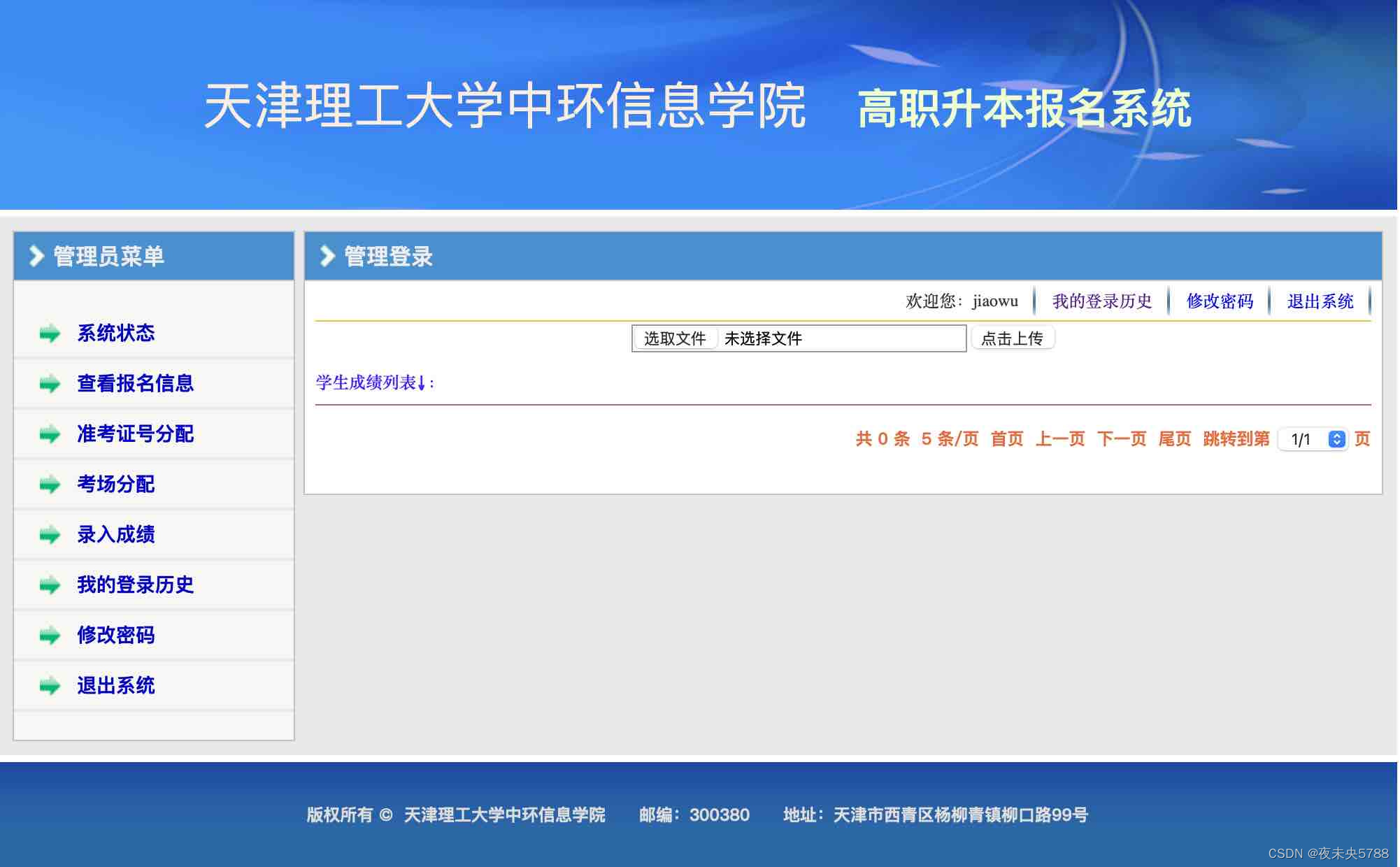This screenshot has height=867, width=1400.
Task: Click green arrow icon beside 查看报名信息
Action: pyautogui.click(x=50, y=384)
